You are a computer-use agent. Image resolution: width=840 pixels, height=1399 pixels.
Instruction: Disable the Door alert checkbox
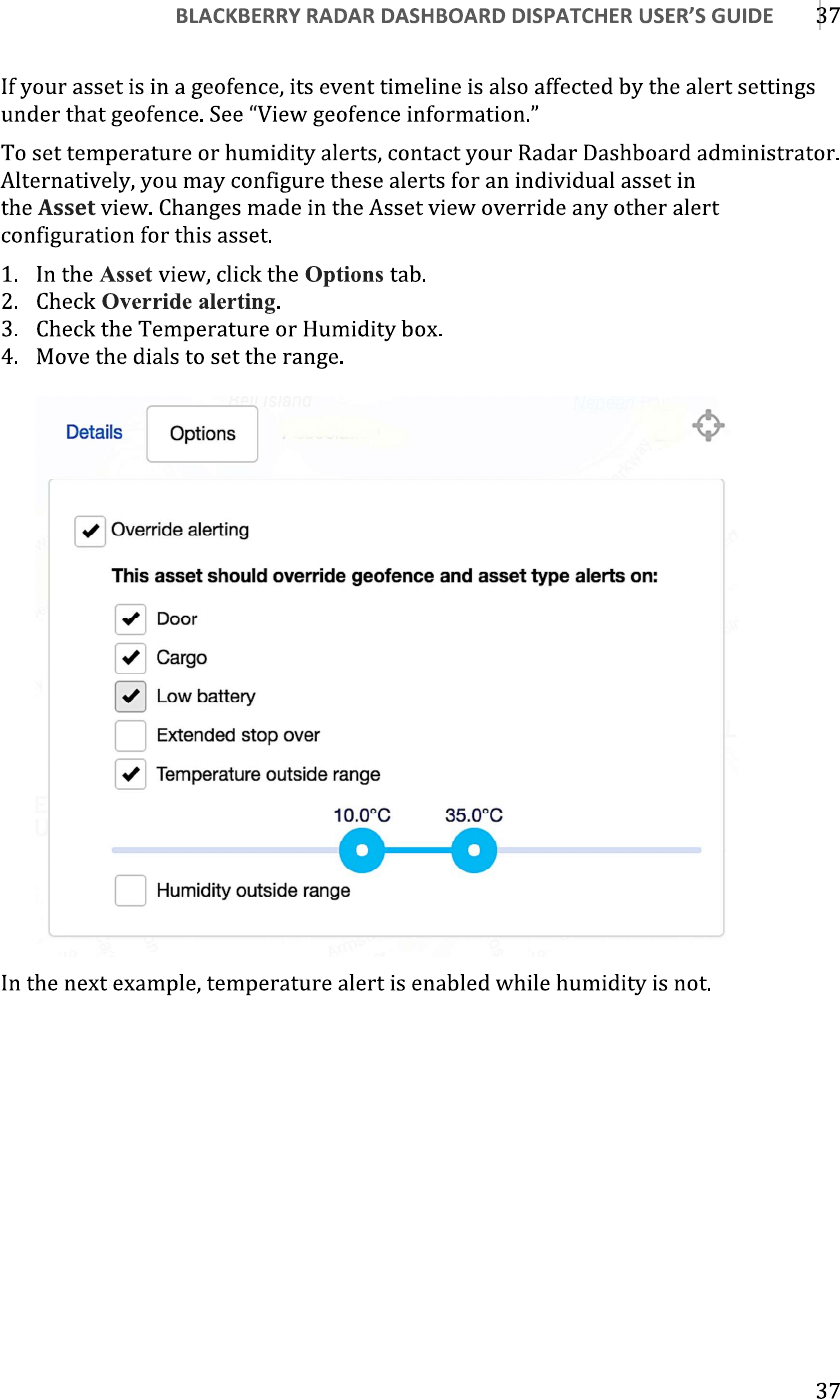click(x=130, y=619)
